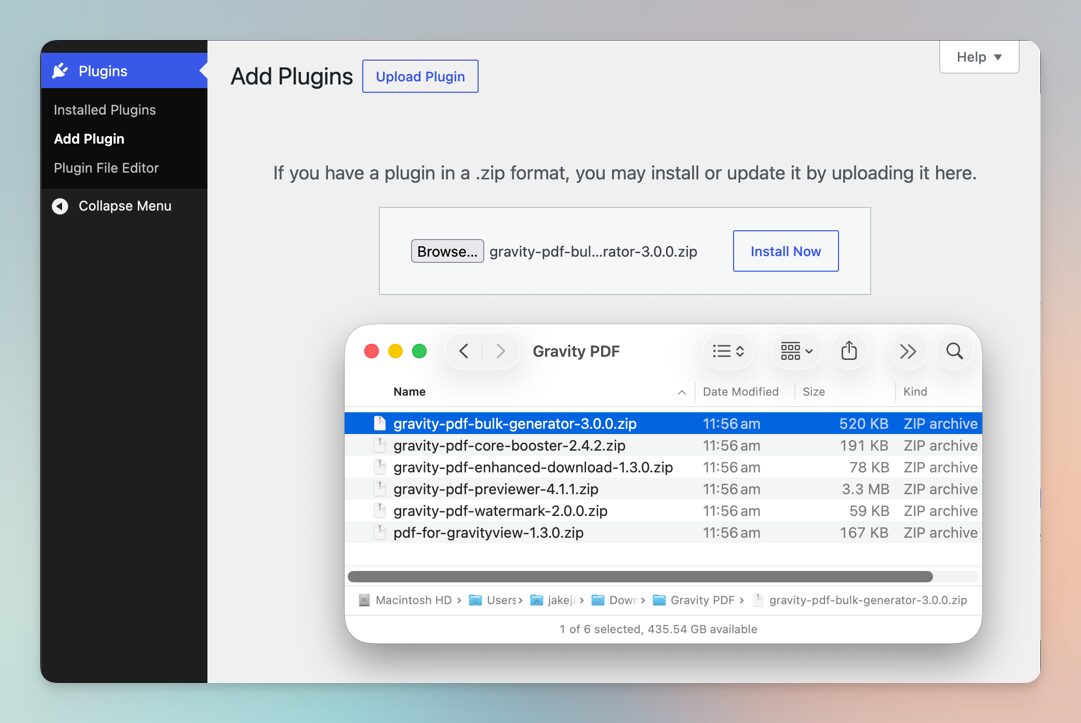Image resolution: width=1081 pixels, height=723 pixels.
Task: Click file icon of gravity-pdf-enhanced-download row
Action: point(379,467)
